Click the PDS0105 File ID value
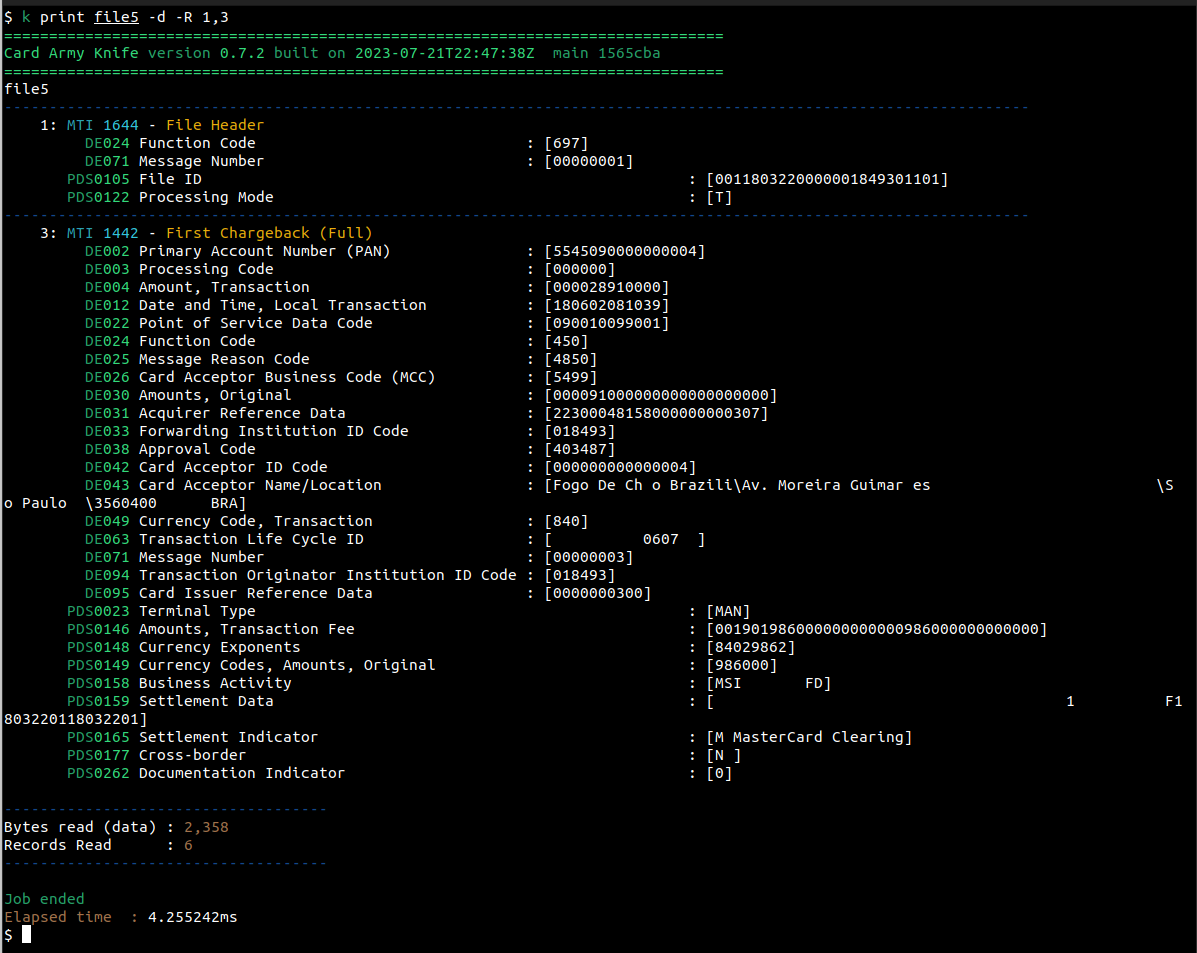The height and width of the screenshot is (953, 1197). (x=826, y=179)
